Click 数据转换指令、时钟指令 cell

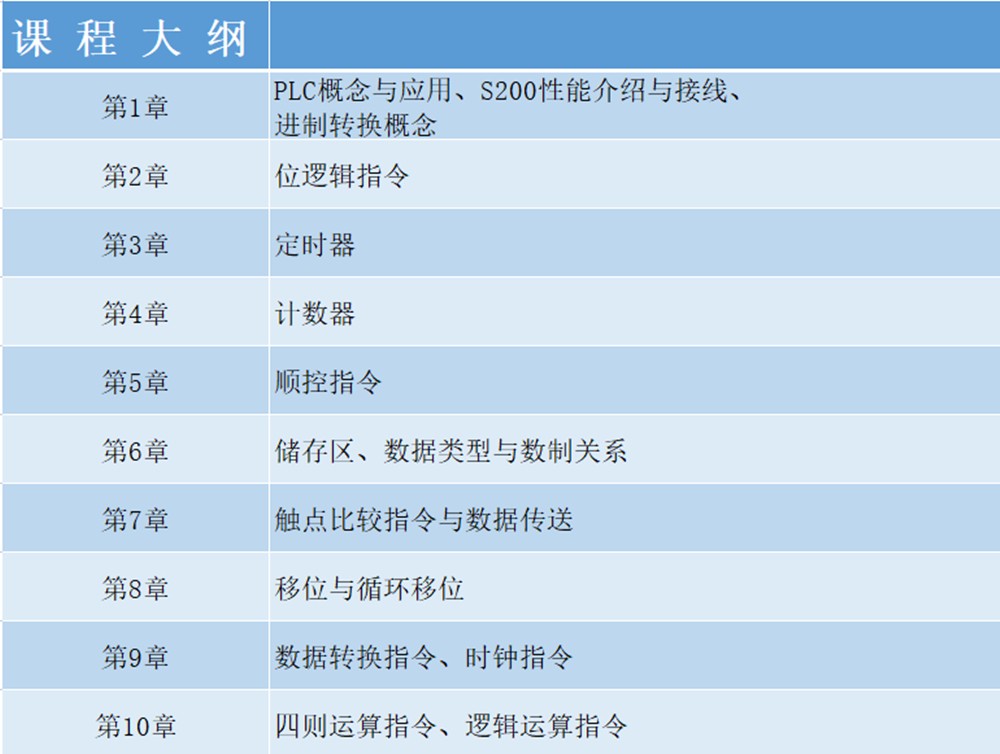635,657
